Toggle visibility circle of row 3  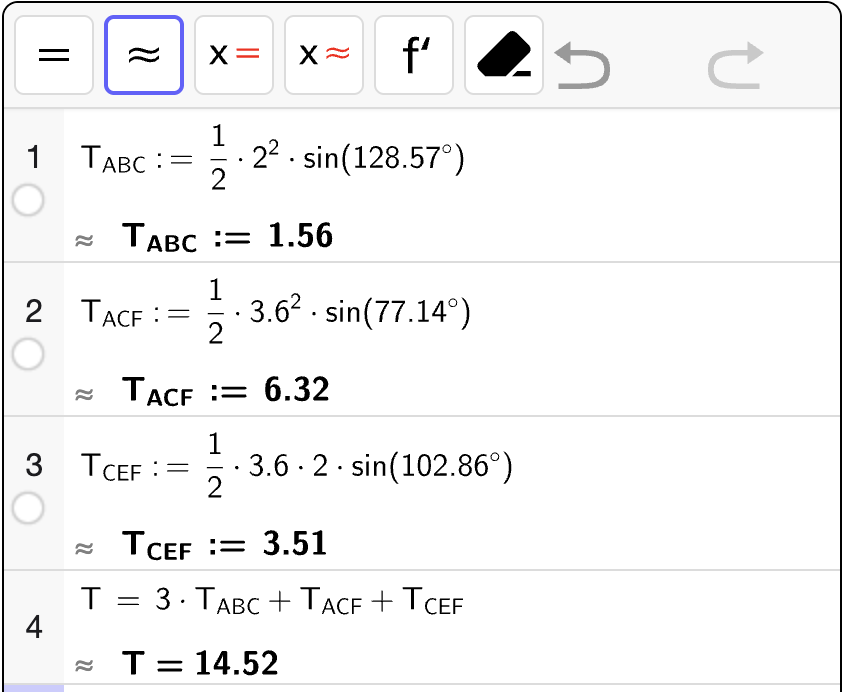pyautogui.click(x=28, y=509)
